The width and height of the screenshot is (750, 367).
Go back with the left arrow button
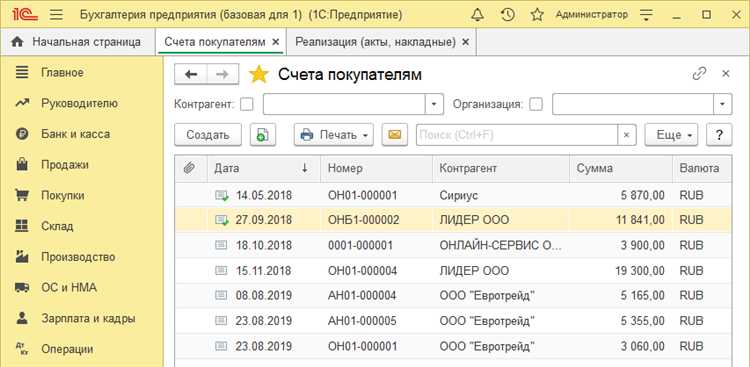click(x=191, y=74)
